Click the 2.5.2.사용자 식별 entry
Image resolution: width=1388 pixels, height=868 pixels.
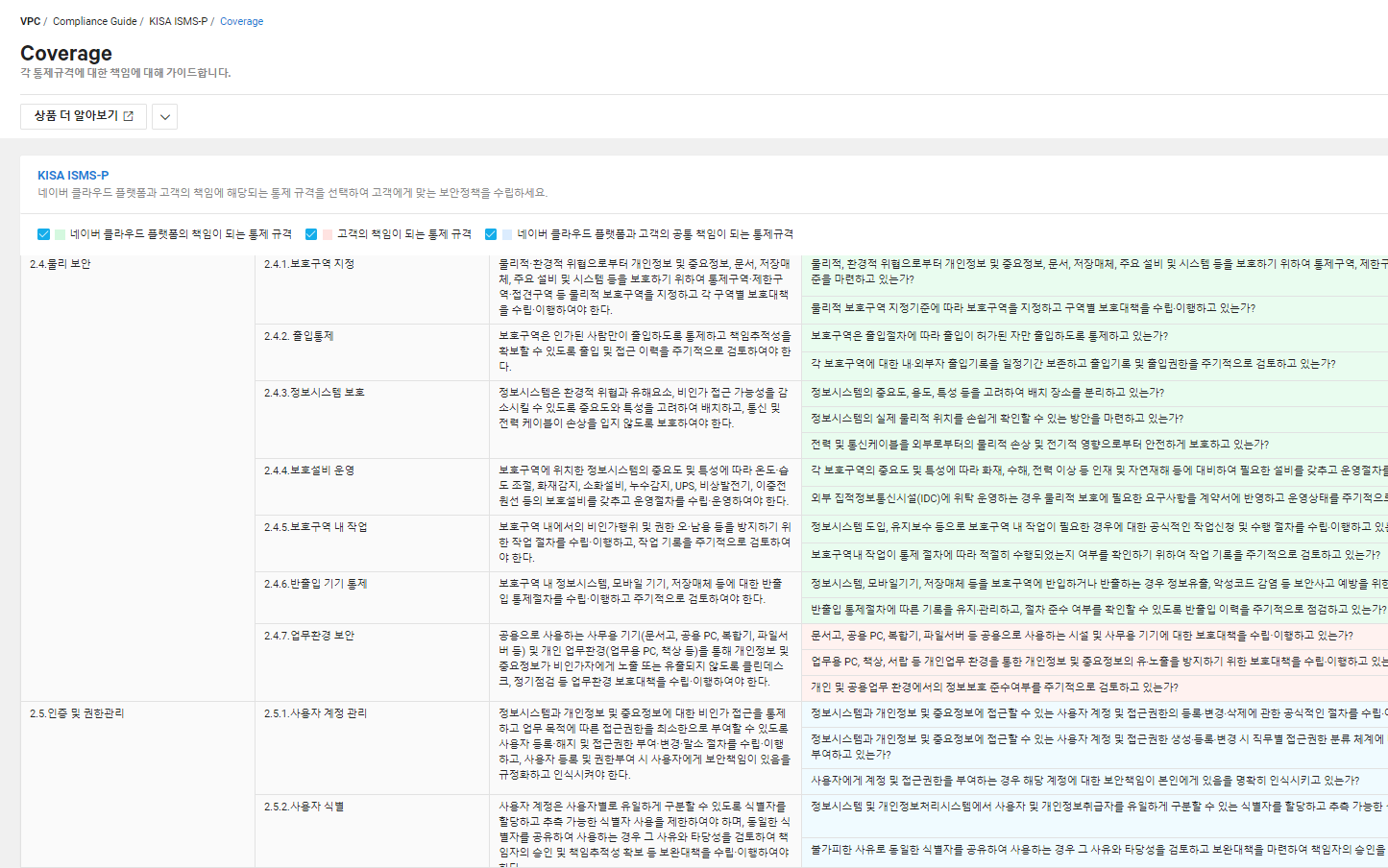click(304, 807)
